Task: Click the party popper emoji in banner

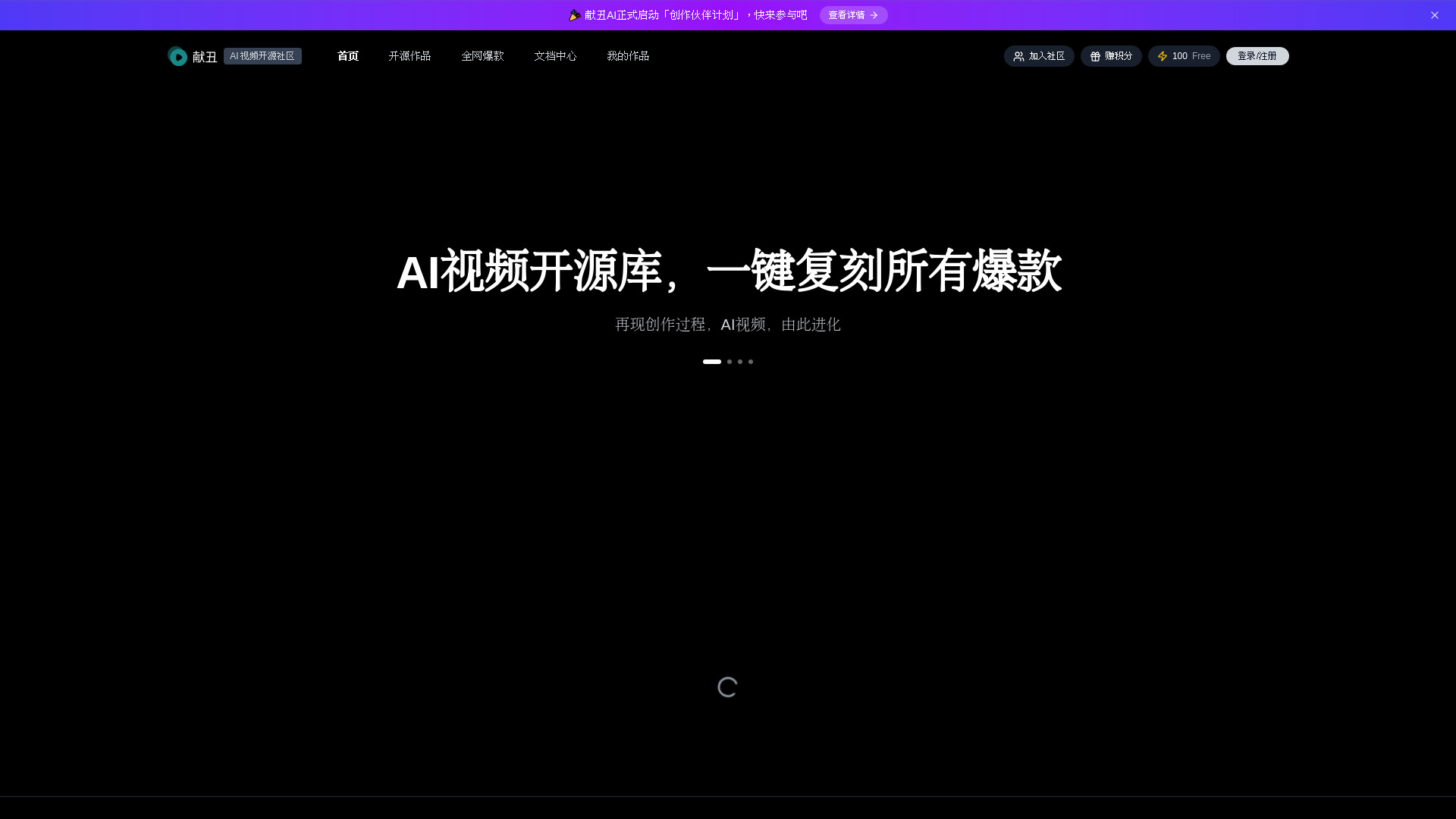Action: (575, 15)
